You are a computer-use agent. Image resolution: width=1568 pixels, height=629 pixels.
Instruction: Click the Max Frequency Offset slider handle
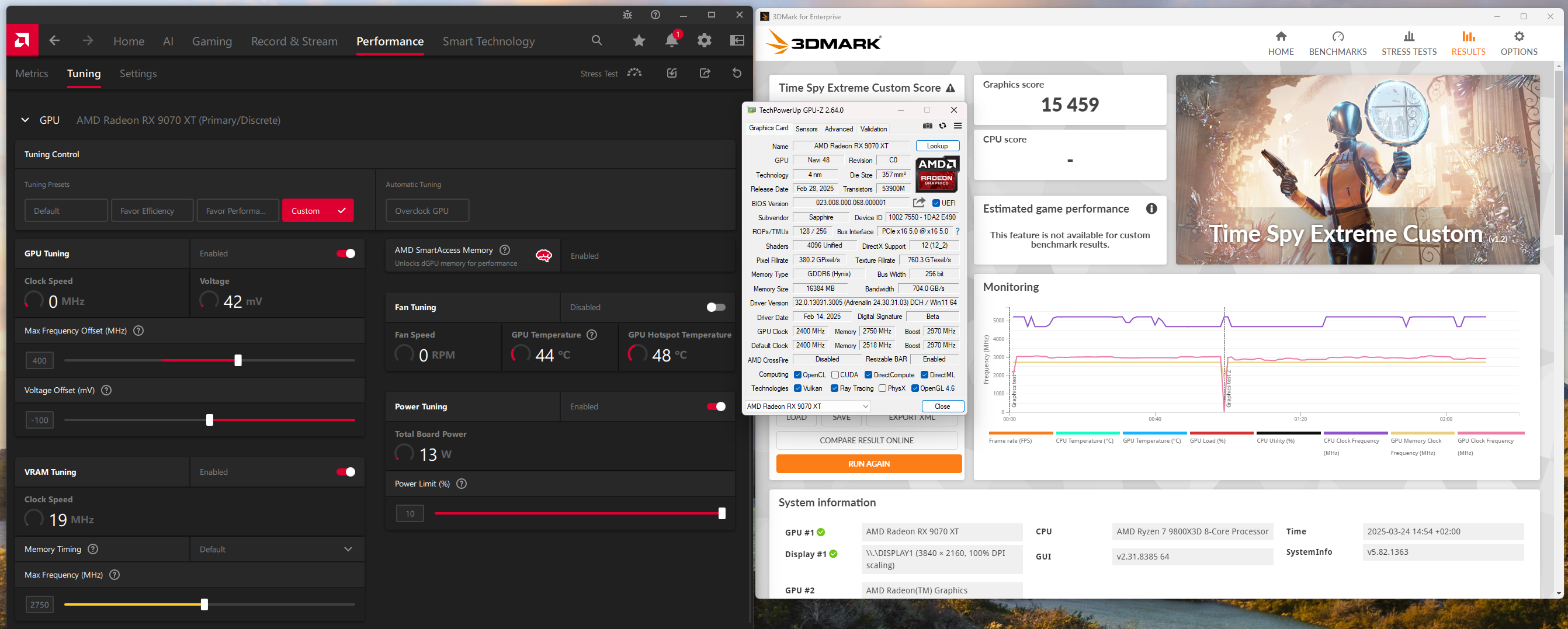238,360
